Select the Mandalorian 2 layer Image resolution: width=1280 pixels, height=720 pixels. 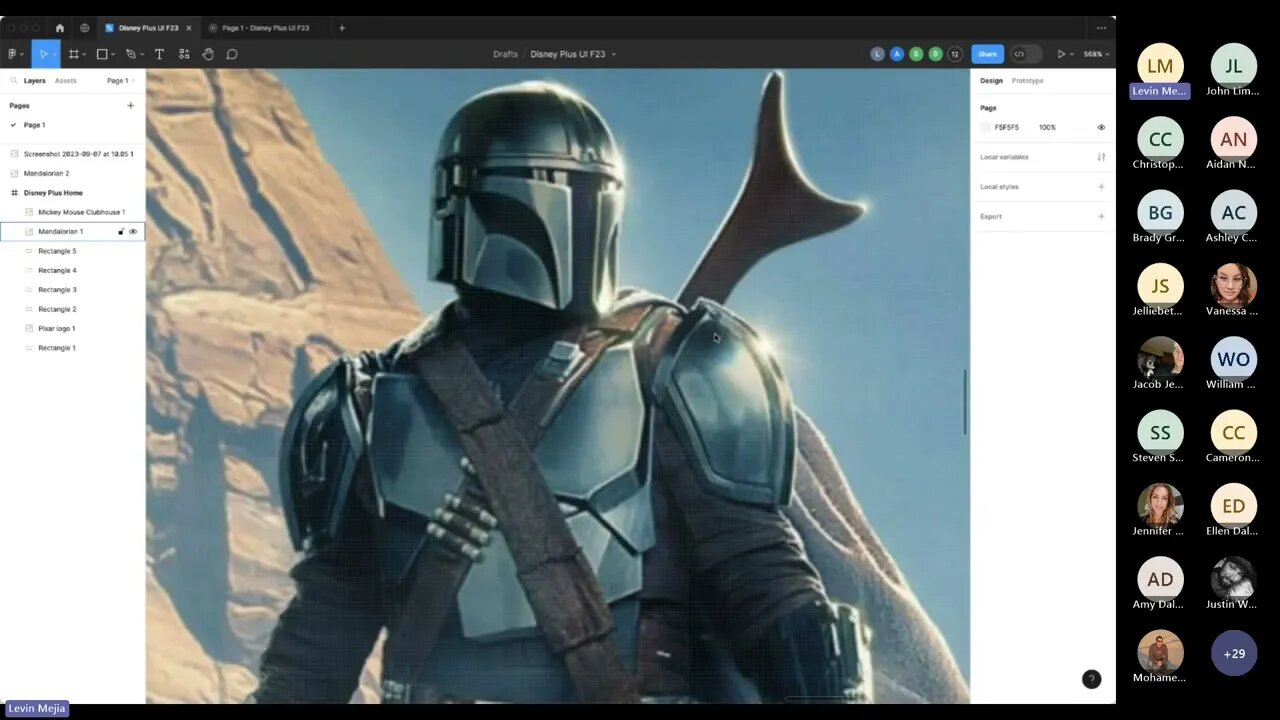(72, 174)
